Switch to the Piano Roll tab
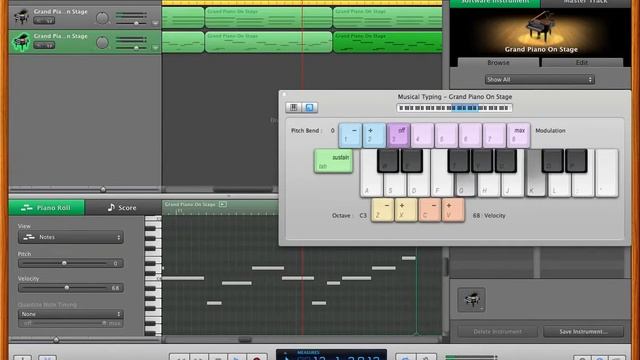The image size is (640, 360). [47, 208]
